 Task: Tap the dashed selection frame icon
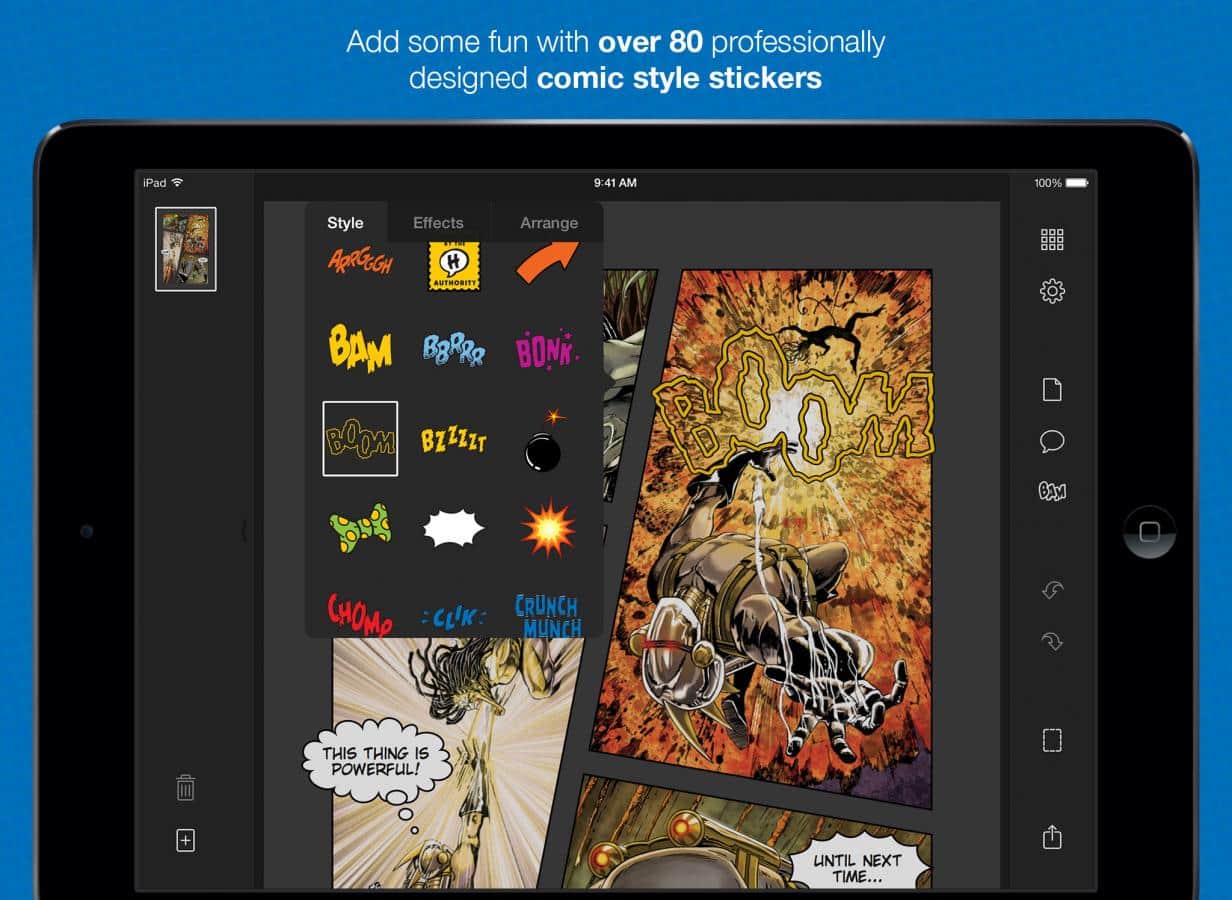pyautogui.click(x=1052, y=740)
